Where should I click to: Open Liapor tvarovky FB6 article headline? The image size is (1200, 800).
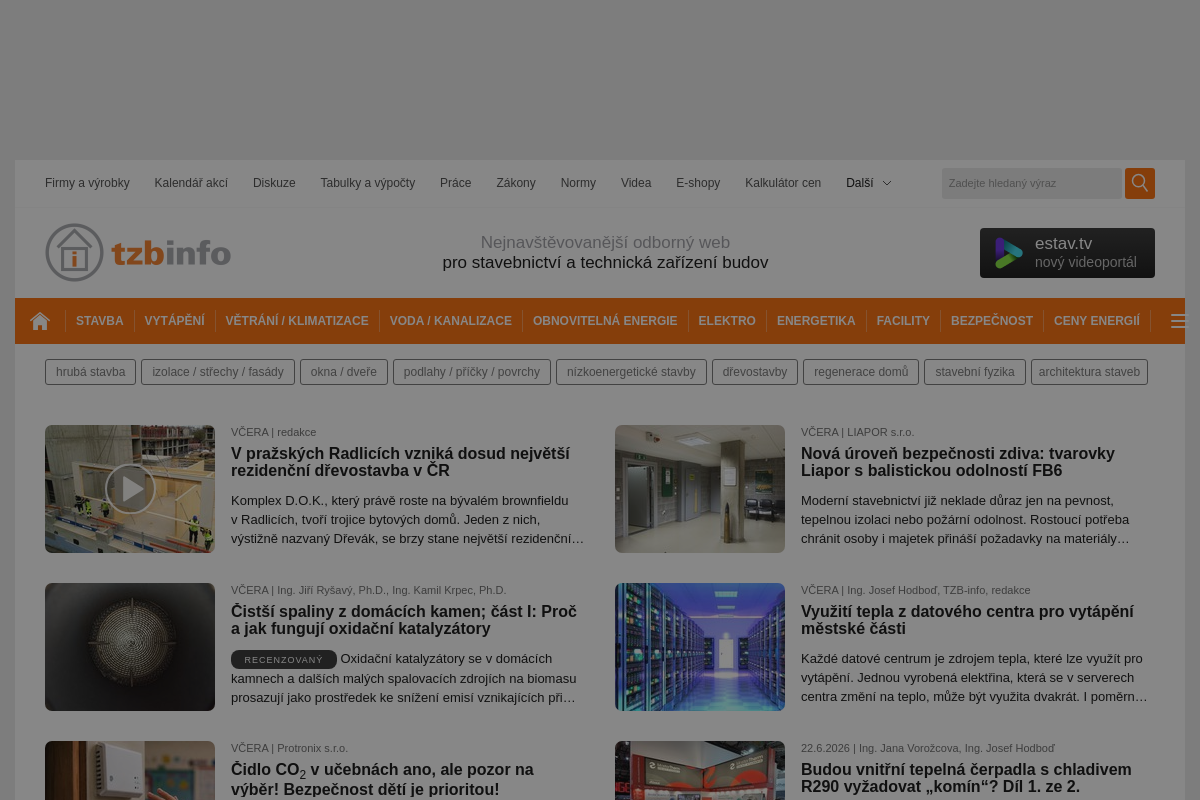click(957, 462)
